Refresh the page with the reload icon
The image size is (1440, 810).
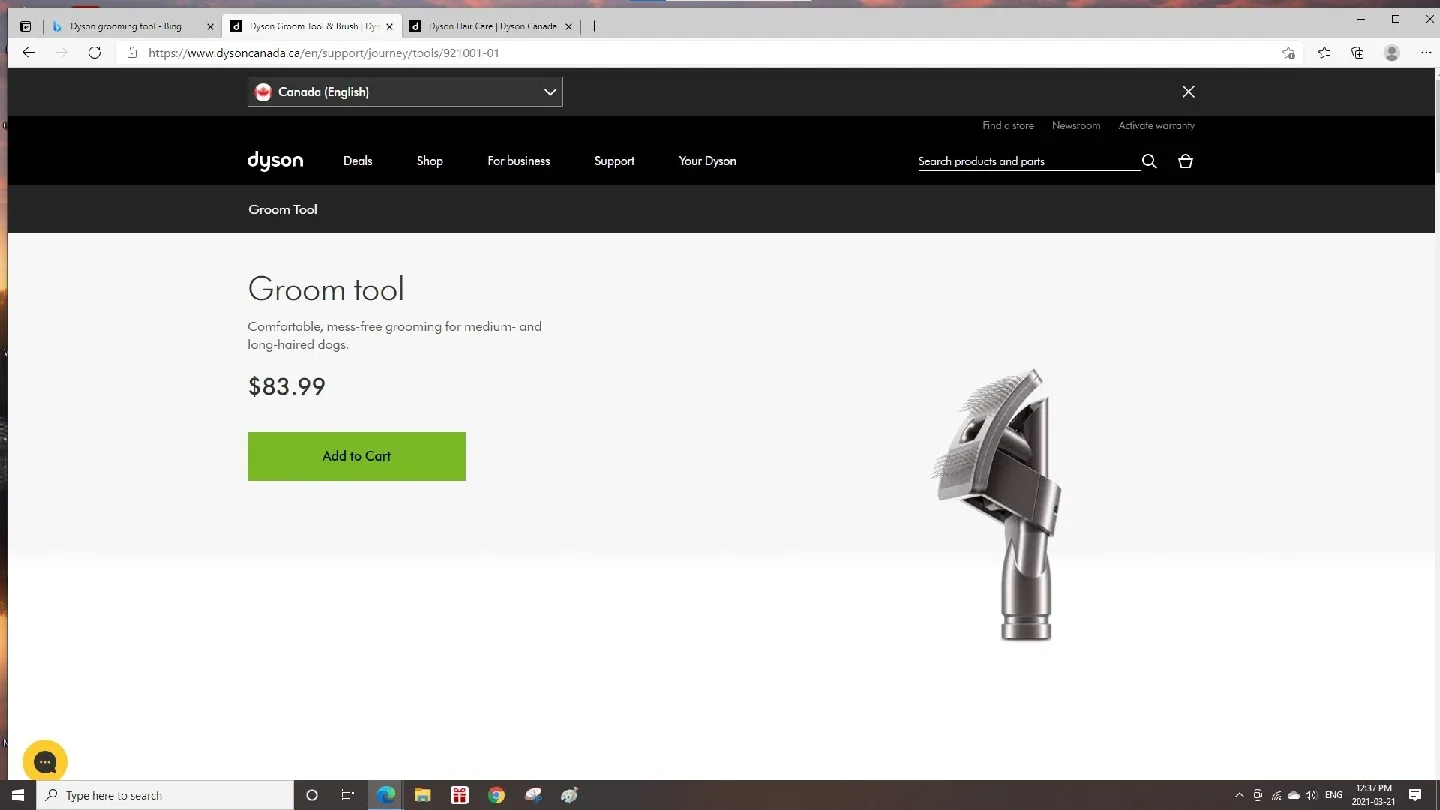point(95,53)
